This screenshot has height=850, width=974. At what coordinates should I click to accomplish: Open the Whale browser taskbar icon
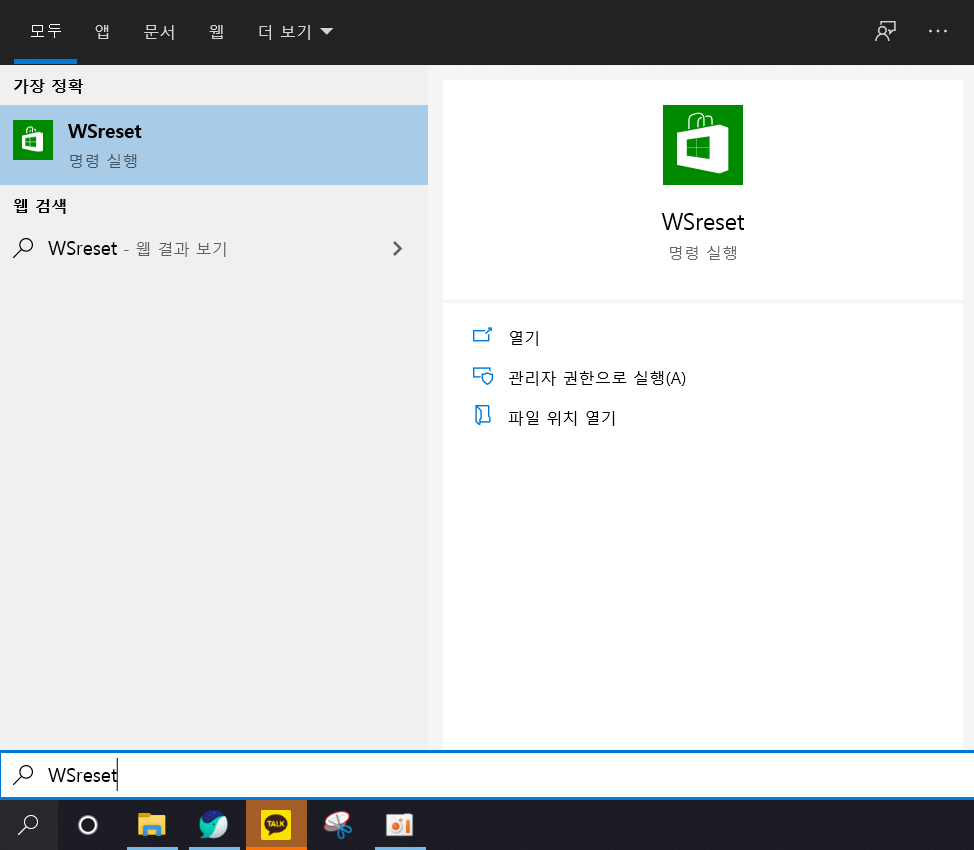pyautogui.click(x=214, y=825)
